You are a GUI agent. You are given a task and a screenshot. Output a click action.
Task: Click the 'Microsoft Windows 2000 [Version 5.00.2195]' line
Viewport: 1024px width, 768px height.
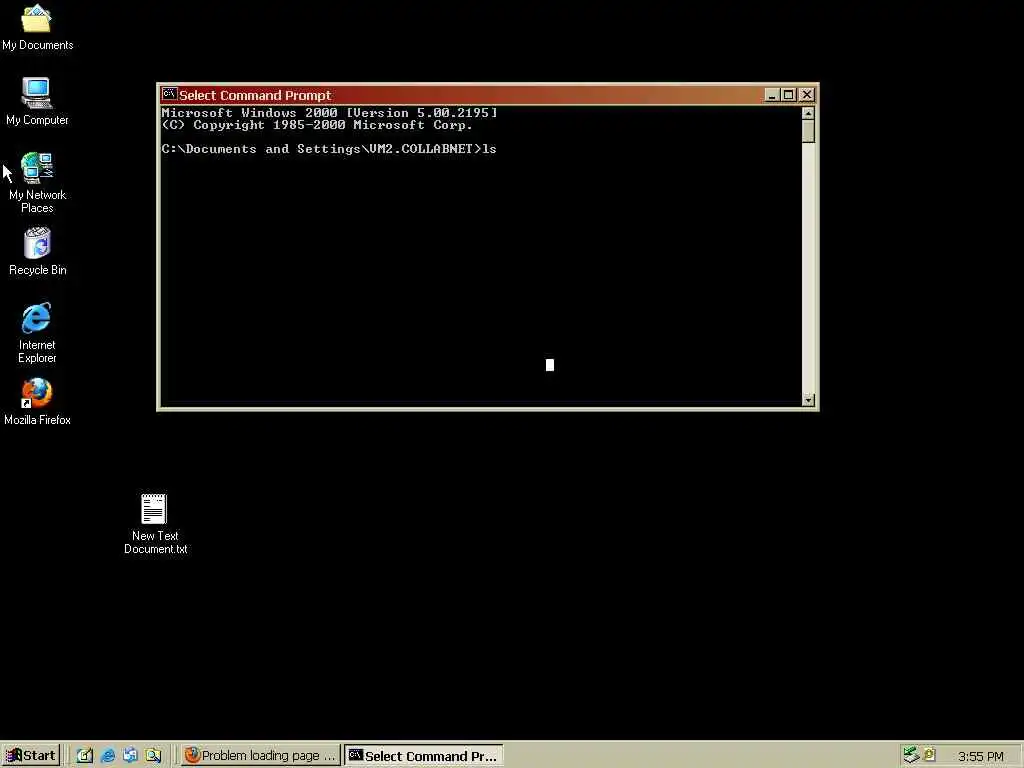coord(329,112)
